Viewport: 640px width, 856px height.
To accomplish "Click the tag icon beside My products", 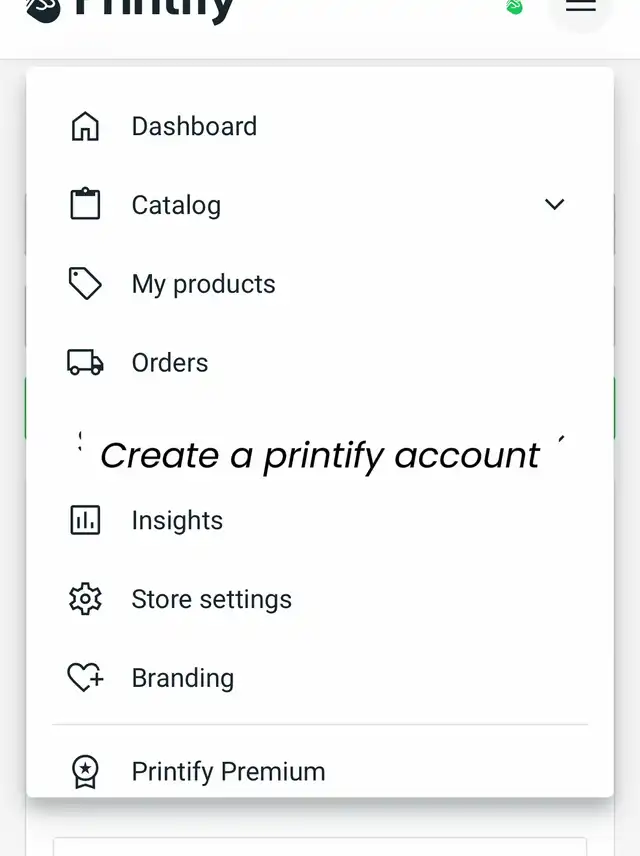I will coord(85,284).
